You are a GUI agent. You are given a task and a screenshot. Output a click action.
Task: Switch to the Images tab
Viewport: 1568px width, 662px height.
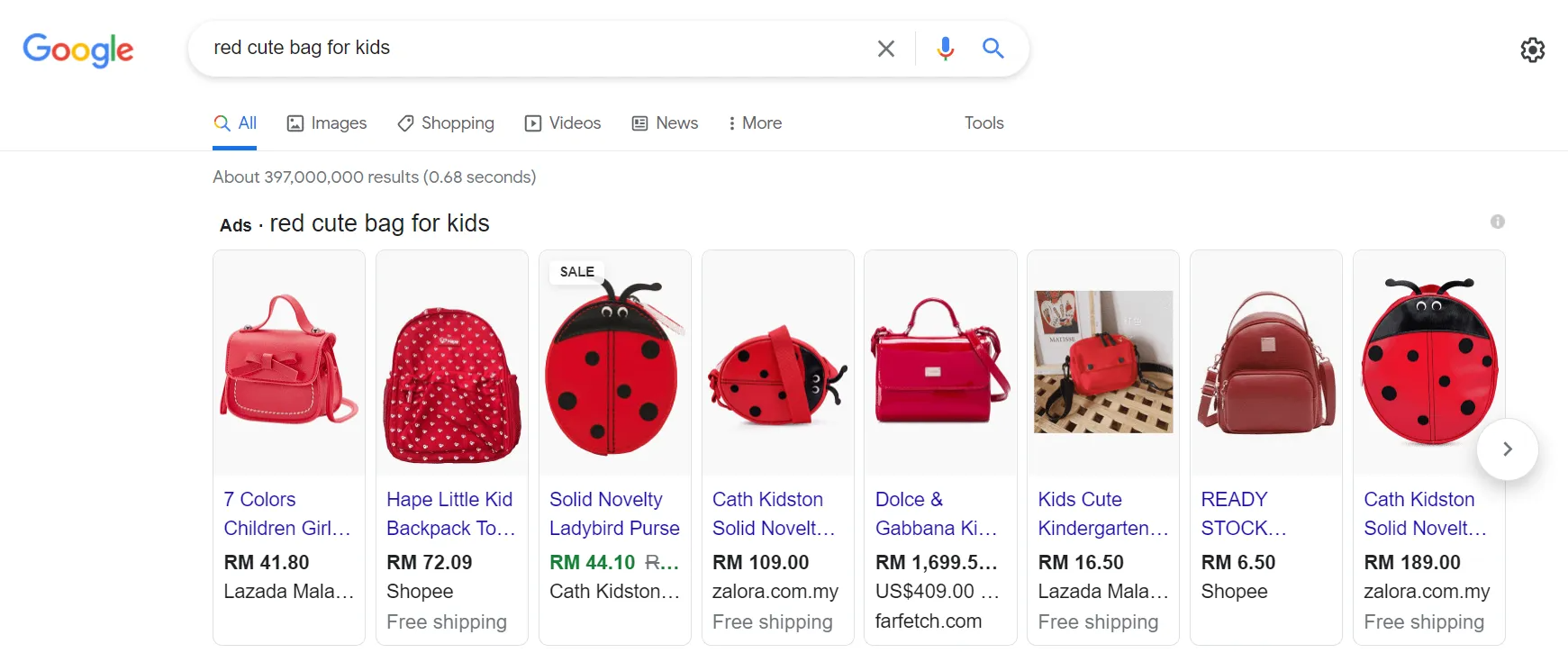[x=327, y=123]
